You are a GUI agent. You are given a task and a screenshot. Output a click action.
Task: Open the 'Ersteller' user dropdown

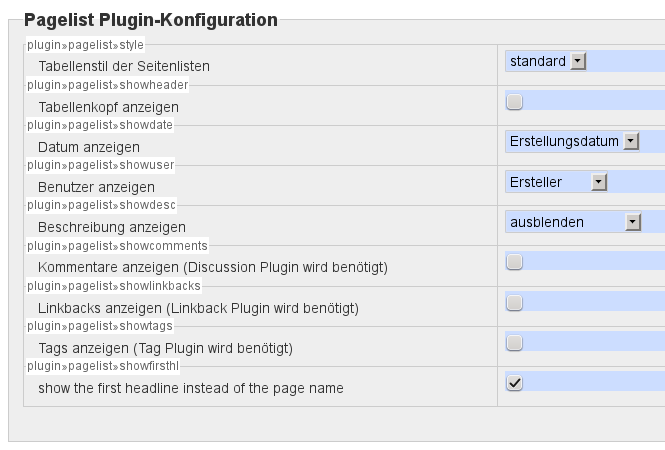point(557,181)
